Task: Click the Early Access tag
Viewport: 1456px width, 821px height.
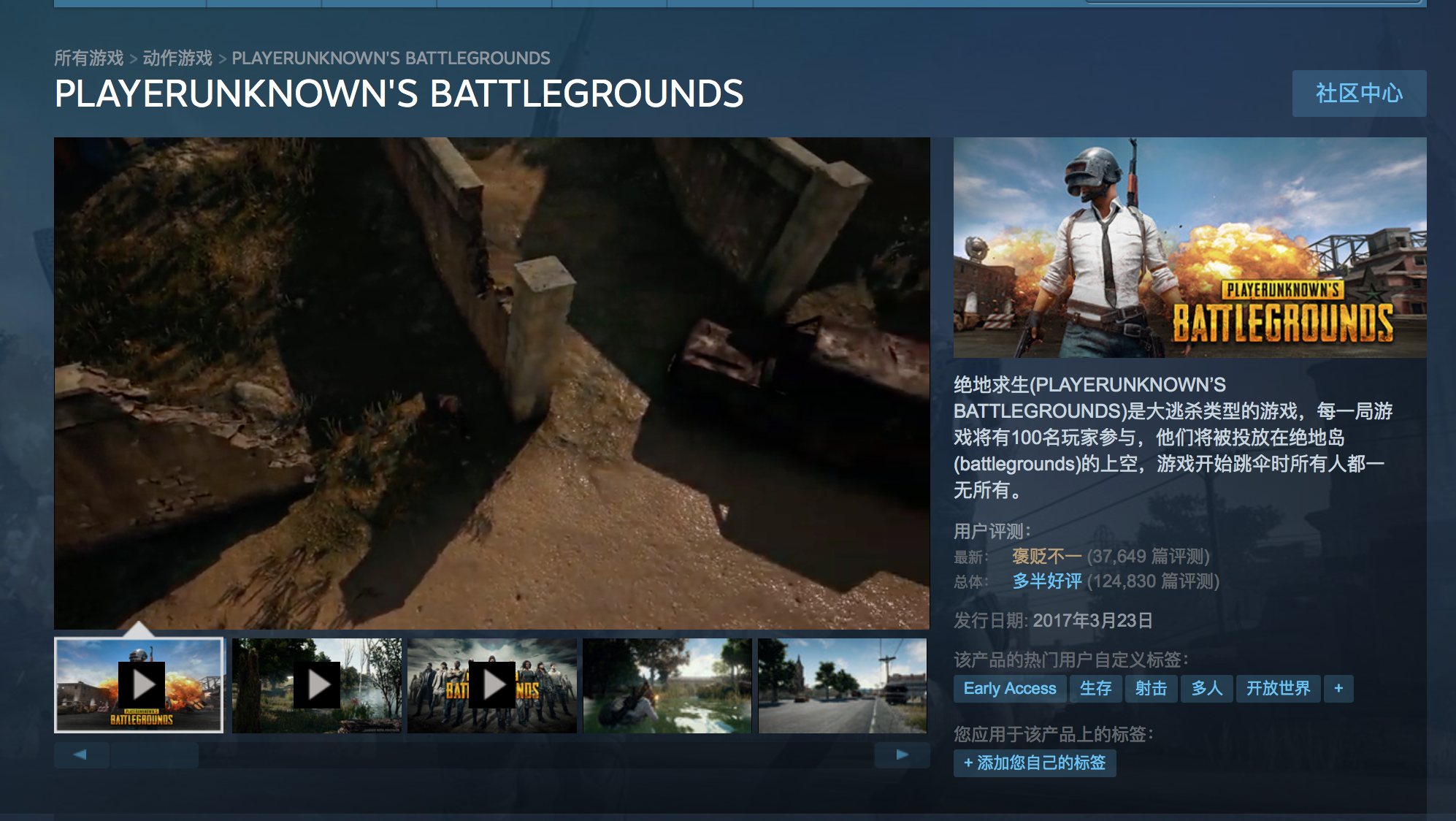Action: pos(1010,688)
